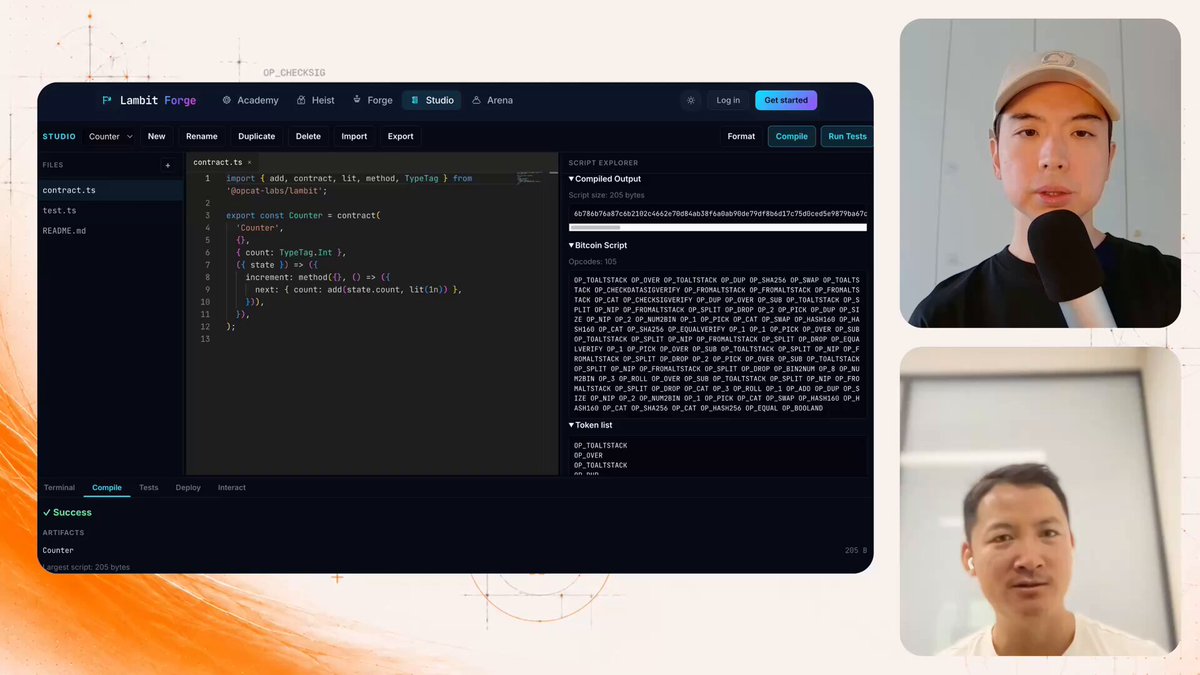Viewport: 1200px width, 675px height.
Task: Click the Export toolbar button
Action: (400, 136)
